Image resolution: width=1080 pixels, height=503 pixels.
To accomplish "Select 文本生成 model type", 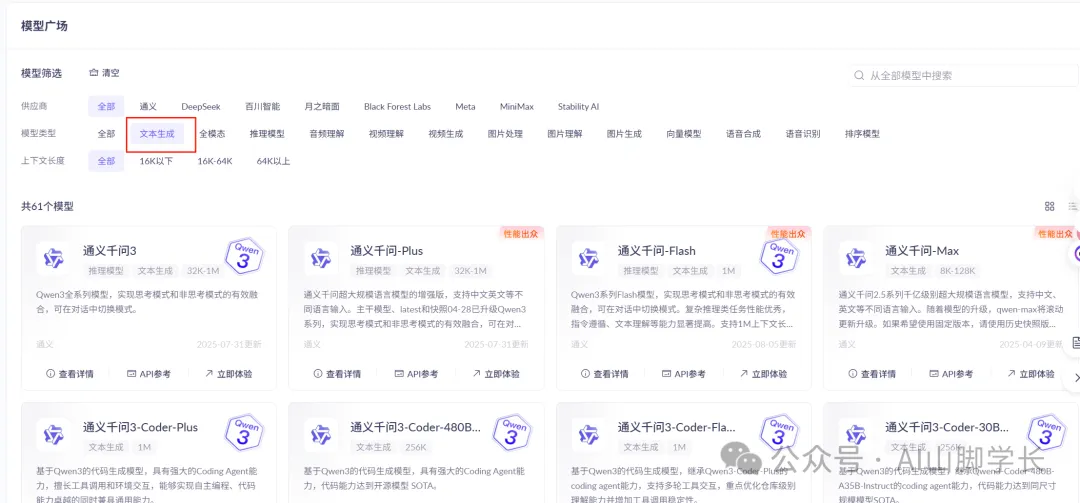I will 157,134.
